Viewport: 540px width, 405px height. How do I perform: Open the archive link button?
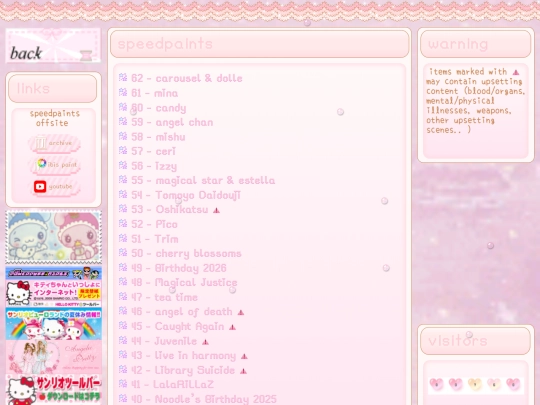(54, 143)
